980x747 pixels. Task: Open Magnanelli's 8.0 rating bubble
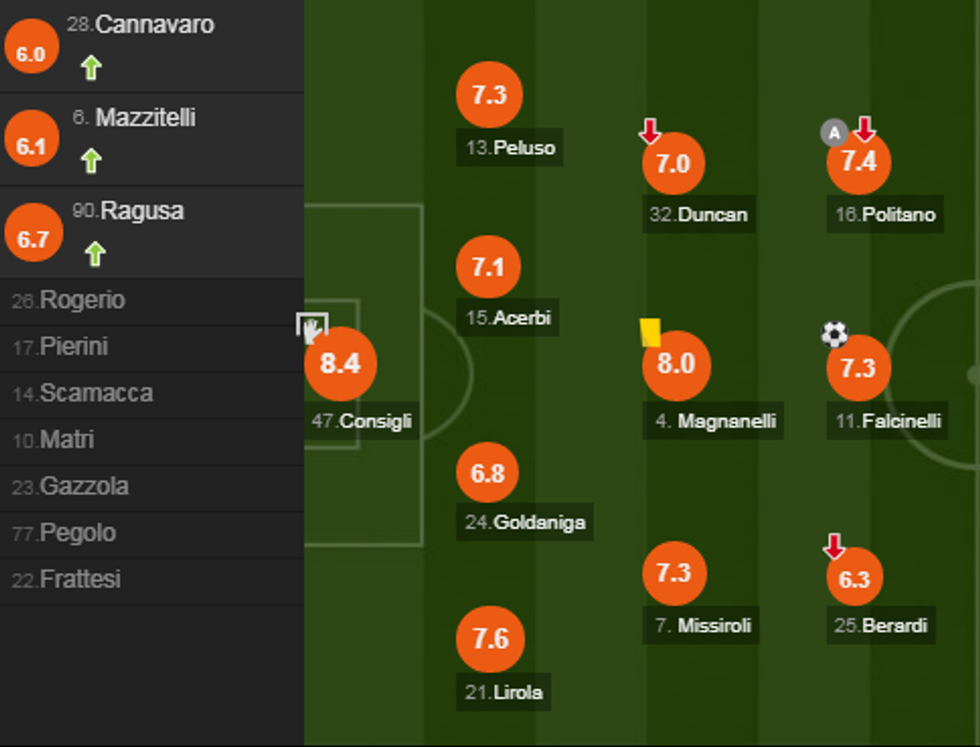click(x=676, y=364)
